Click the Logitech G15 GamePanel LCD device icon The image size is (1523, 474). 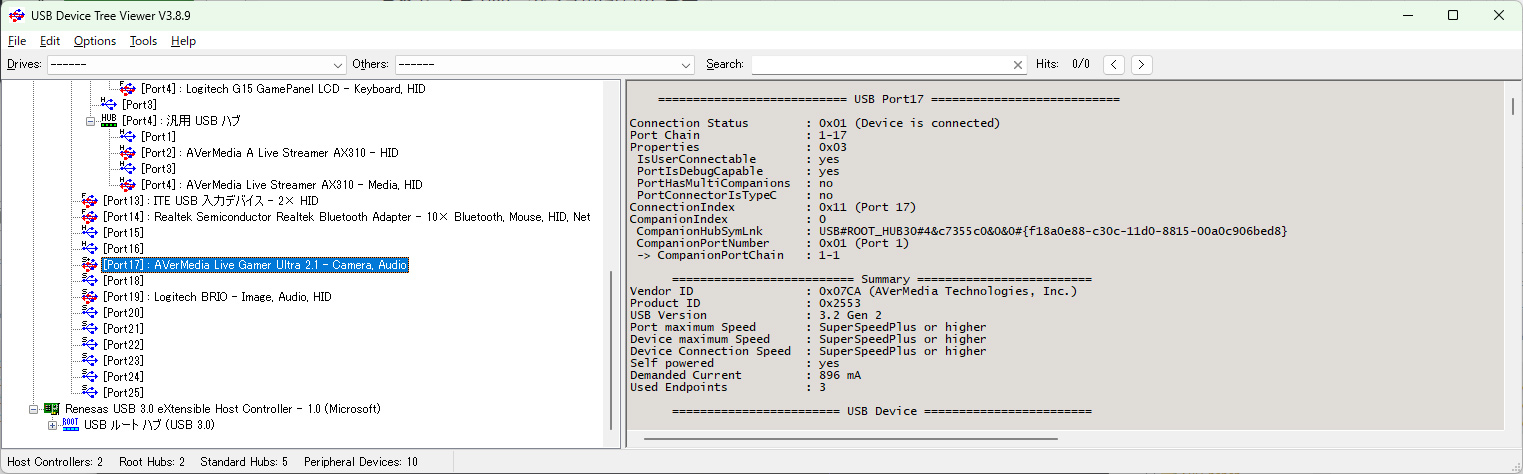[127, 88]
